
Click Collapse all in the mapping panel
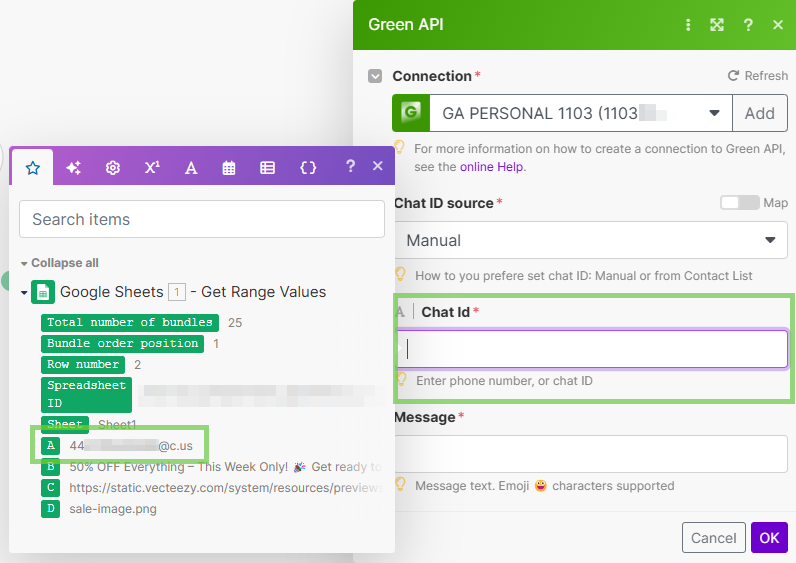pyautogui.click(x=64, y=263)
